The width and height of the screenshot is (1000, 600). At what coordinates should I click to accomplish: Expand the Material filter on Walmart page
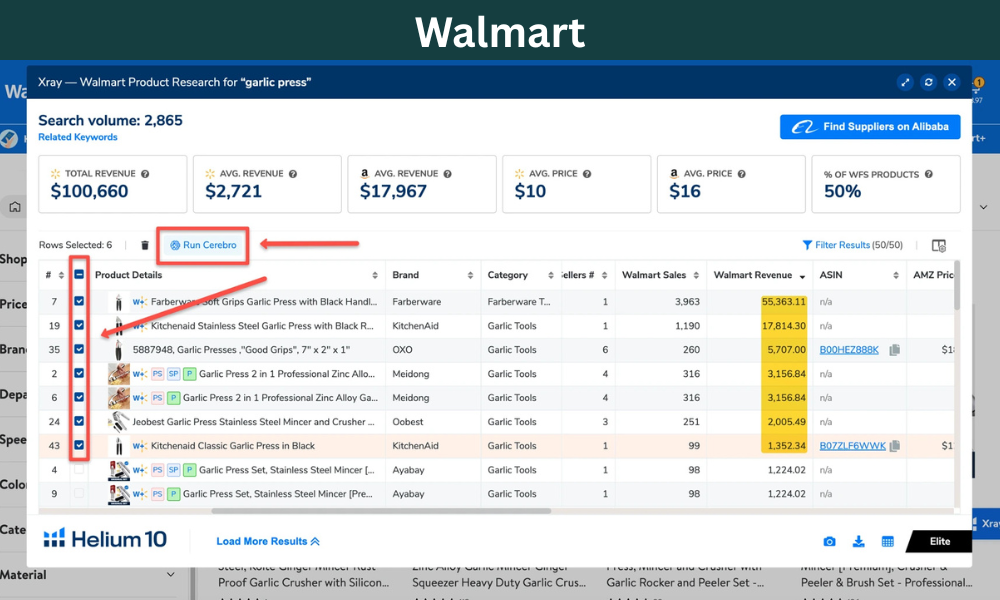171,574
